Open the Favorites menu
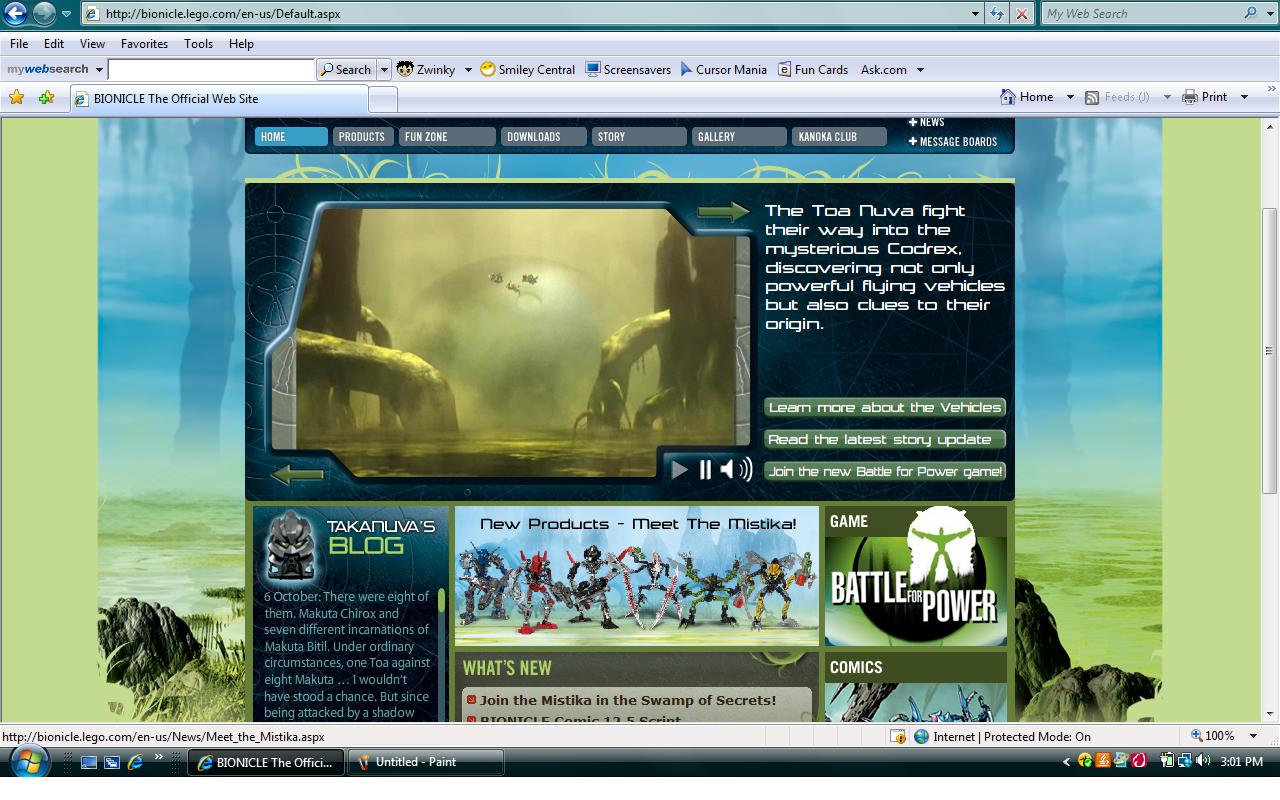 [x=144, y=44]
